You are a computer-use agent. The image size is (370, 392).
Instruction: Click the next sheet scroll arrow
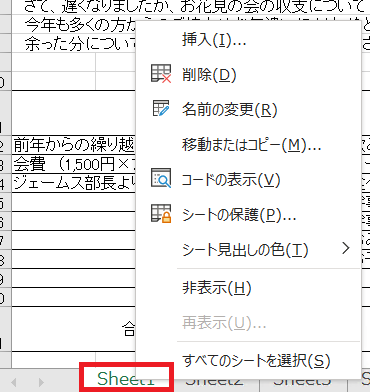click(41, 382)
